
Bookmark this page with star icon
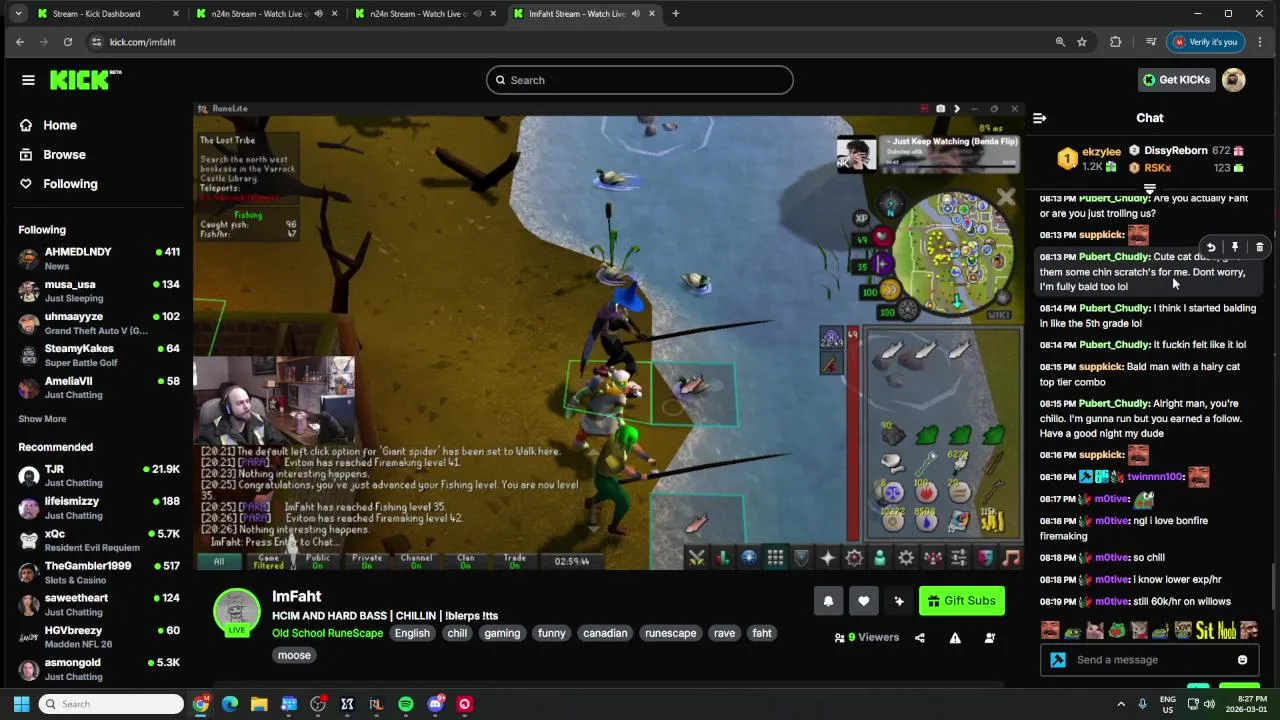point(1082,42)
